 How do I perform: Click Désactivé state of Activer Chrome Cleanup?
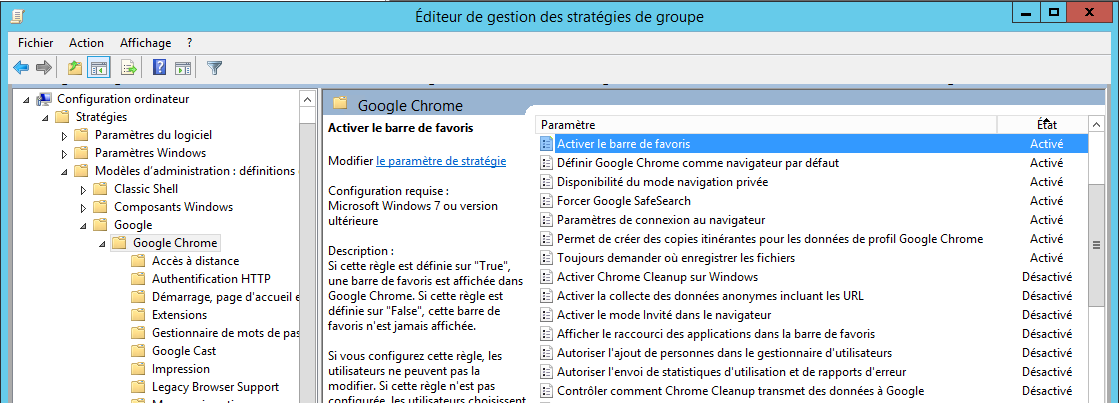[1047, 277]
